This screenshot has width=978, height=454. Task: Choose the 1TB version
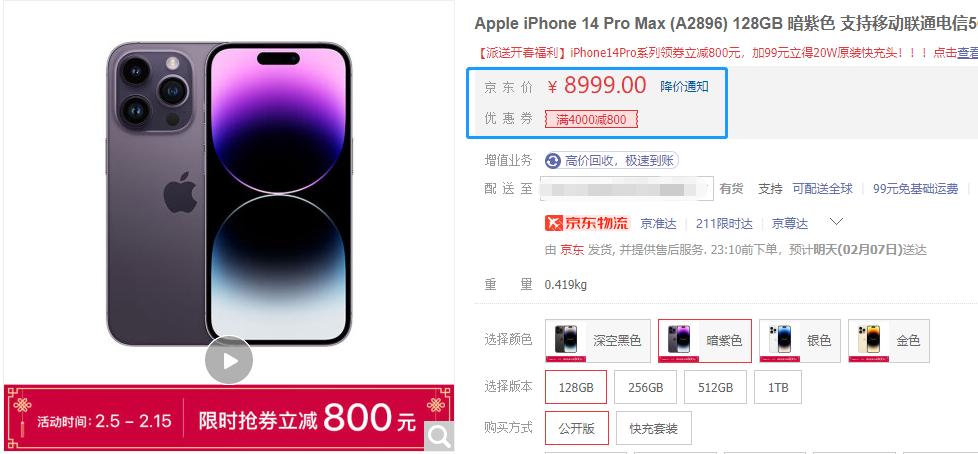pos(778,387)
